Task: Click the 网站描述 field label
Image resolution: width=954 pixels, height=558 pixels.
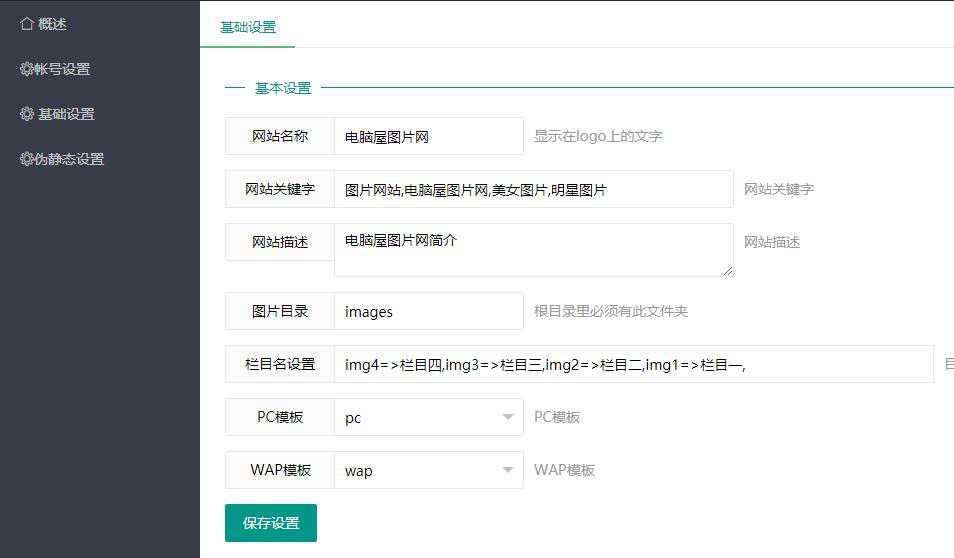Action: 280,242
